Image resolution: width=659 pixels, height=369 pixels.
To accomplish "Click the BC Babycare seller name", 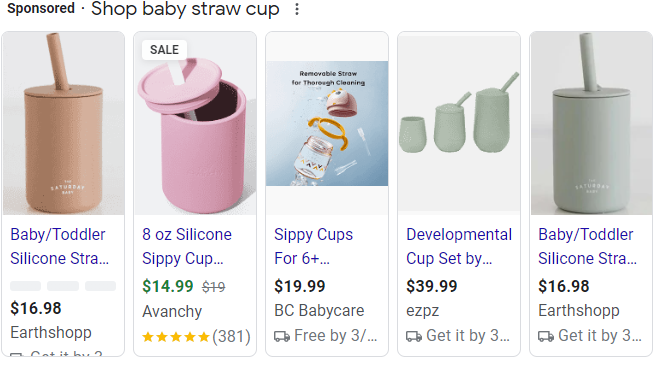I will tap(319, 311).
